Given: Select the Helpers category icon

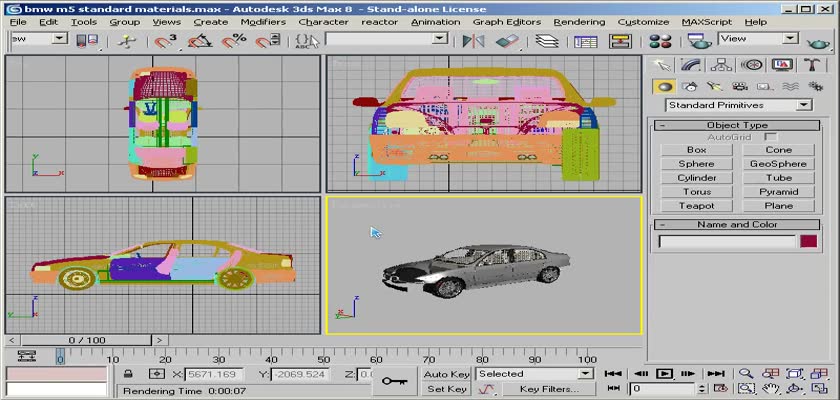Looking at the screenshot, I should pos(764,86).
